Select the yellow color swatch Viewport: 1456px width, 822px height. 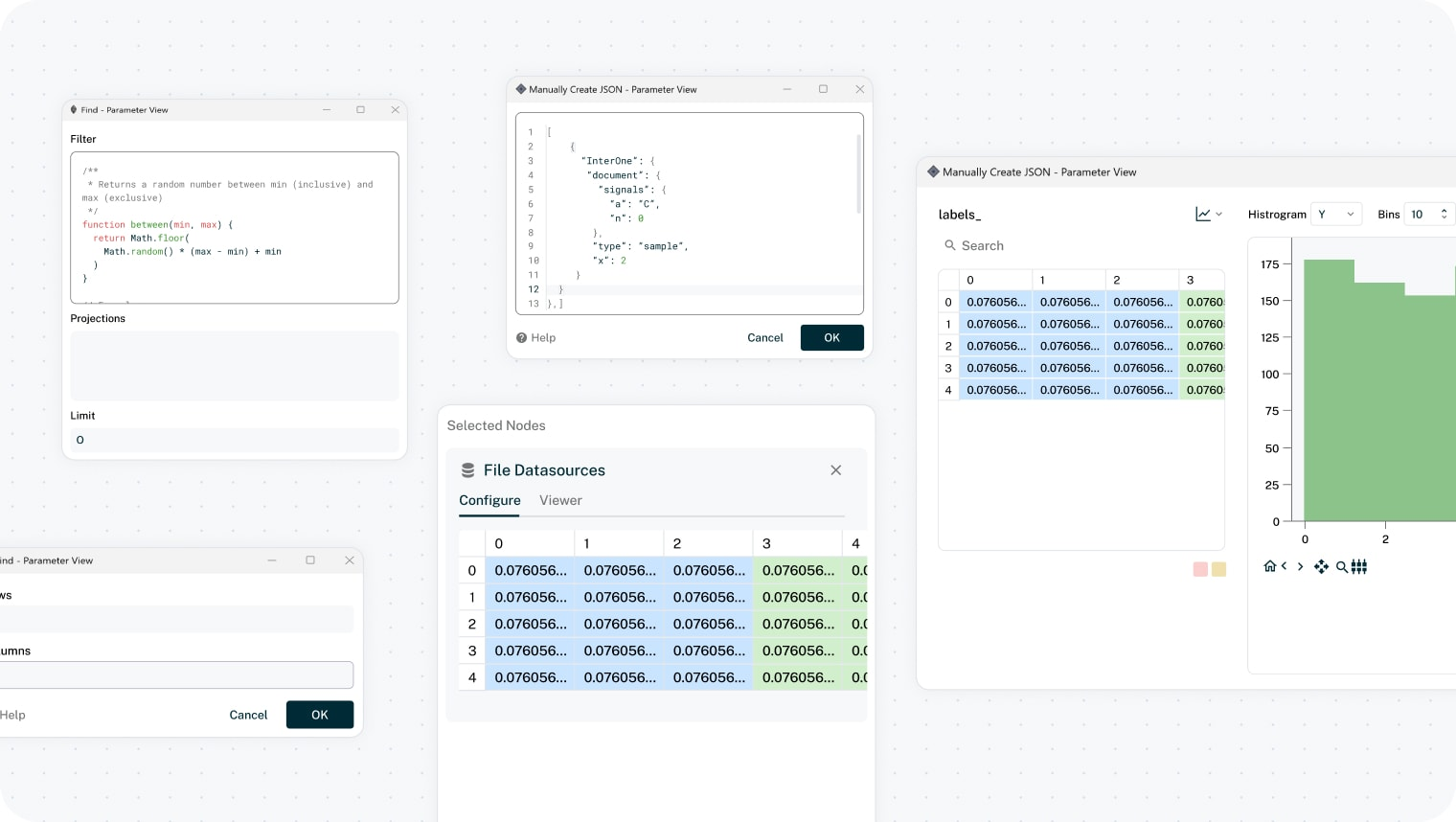click(x=1218, y=569)
